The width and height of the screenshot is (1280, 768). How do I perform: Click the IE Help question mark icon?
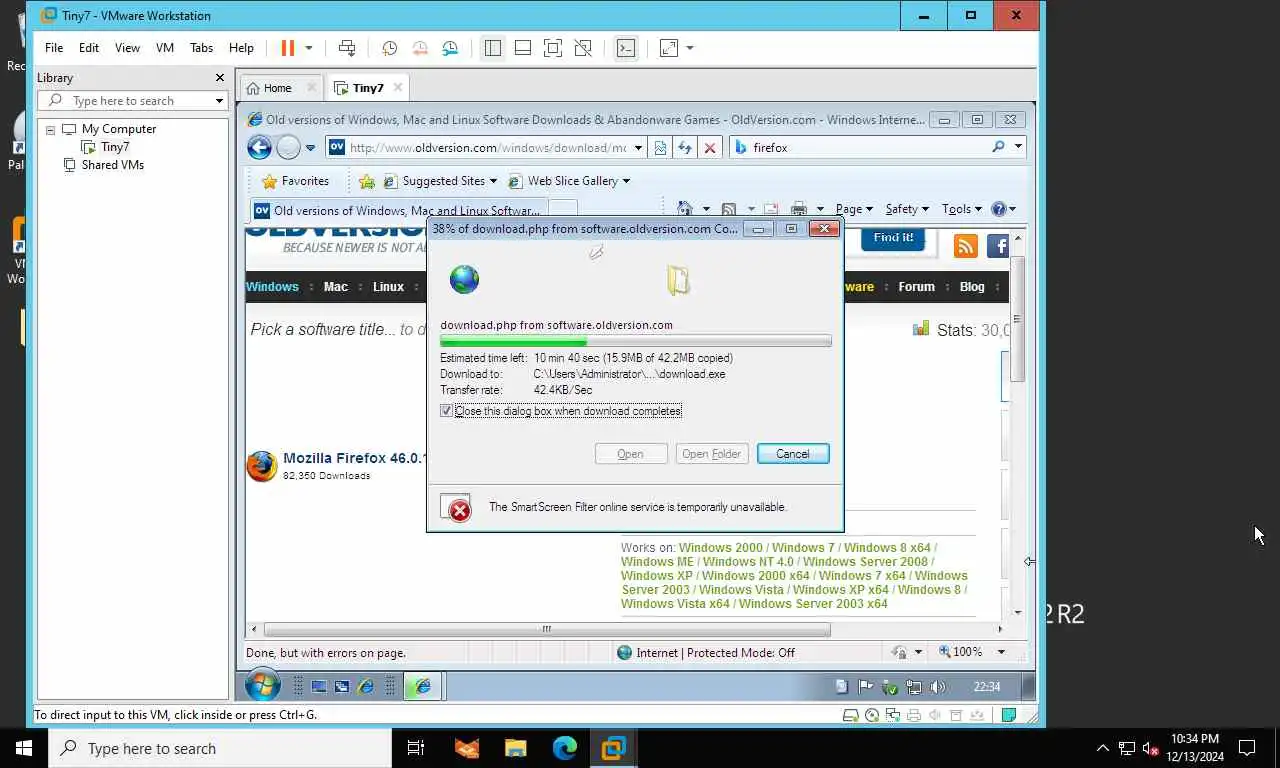(x=998, y=209)
